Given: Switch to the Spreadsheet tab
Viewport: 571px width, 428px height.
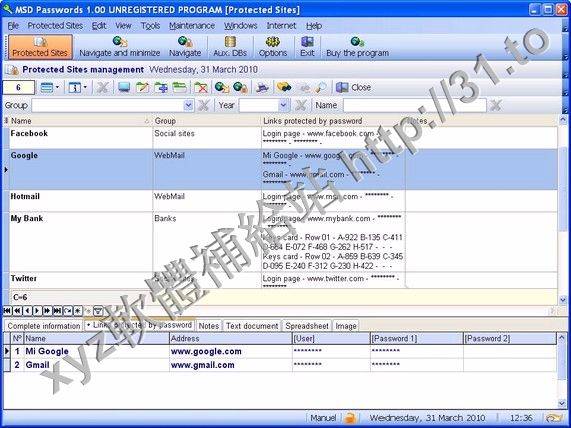Looking at the screenshot, I should 307,326.
